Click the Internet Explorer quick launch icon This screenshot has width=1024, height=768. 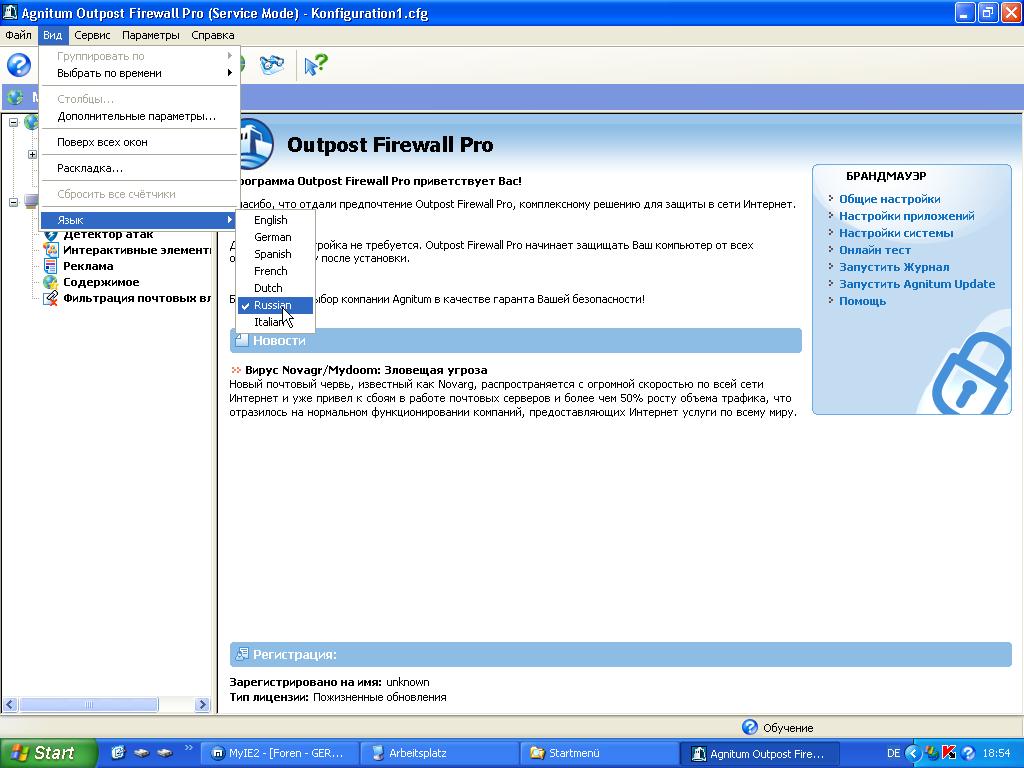(x=118, y=752)
